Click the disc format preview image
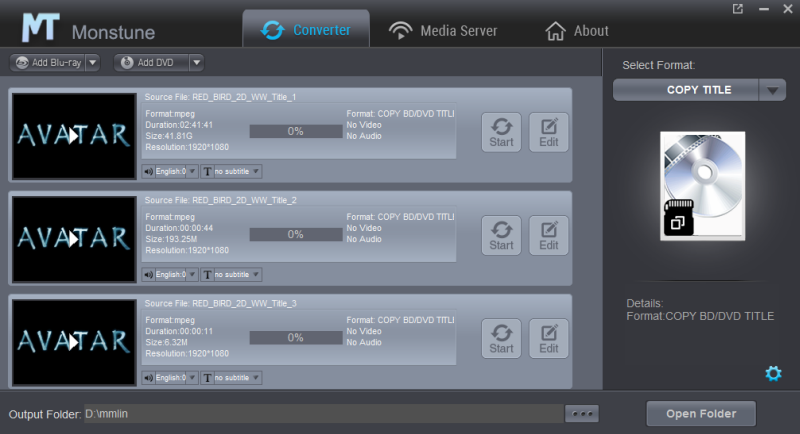Image resolution: width=800 pixels, height=434 pixels. [x=703, y=185]
